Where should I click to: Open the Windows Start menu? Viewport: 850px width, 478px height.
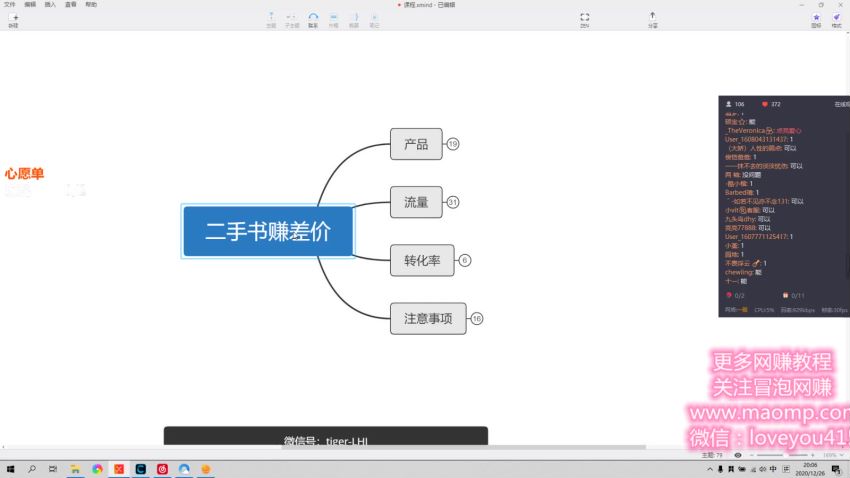[10, 469]
